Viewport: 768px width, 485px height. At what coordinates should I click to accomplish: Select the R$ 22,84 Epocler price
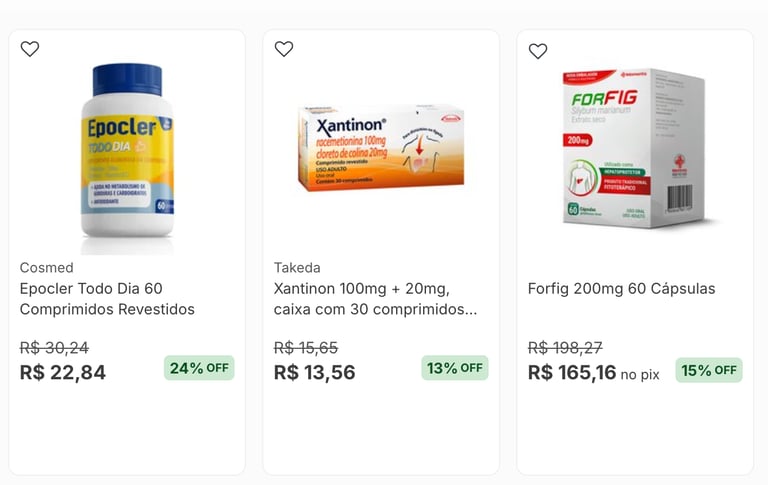coord(62,372)
